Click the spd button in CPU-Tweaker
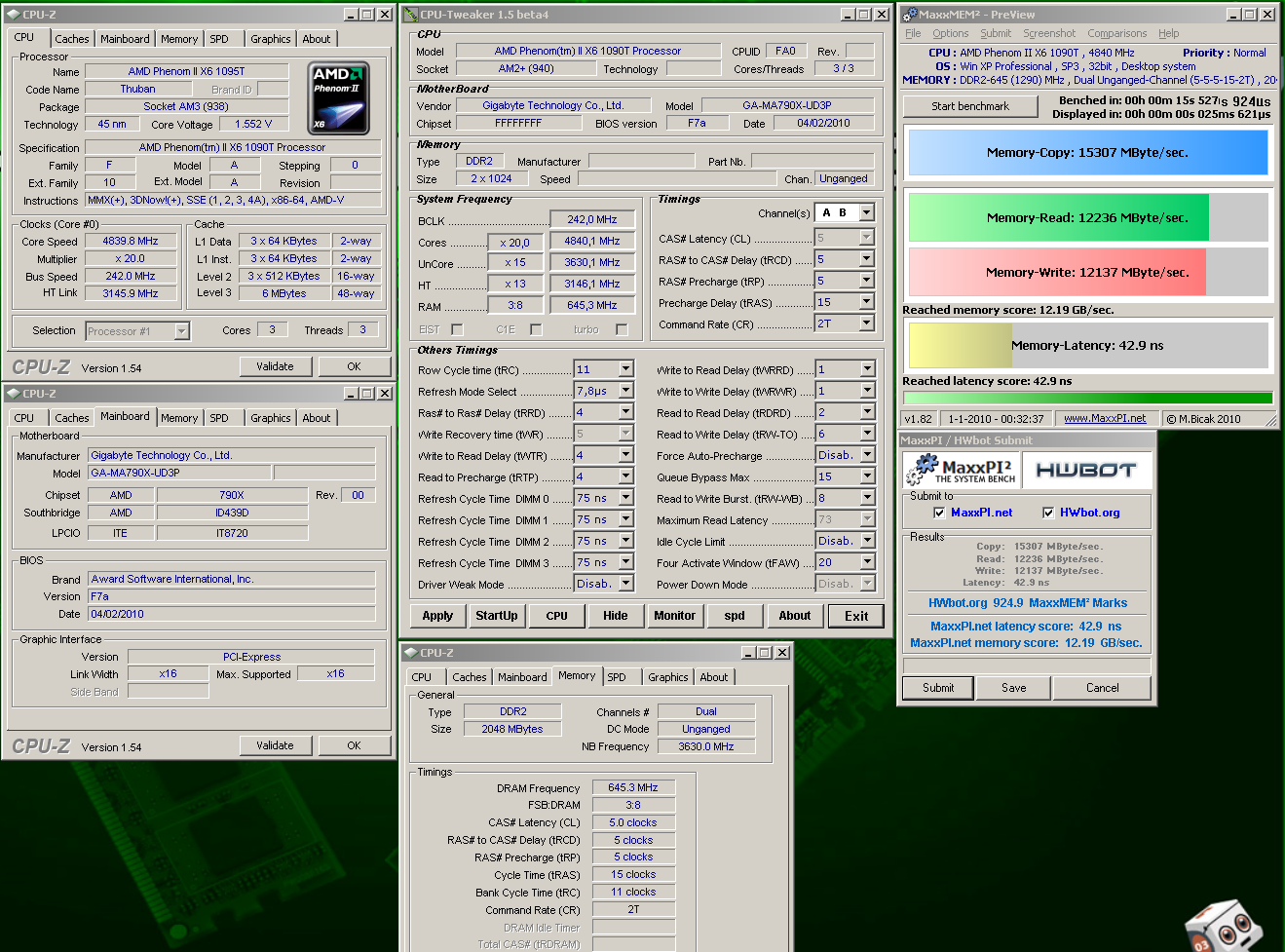 point(735,616)
